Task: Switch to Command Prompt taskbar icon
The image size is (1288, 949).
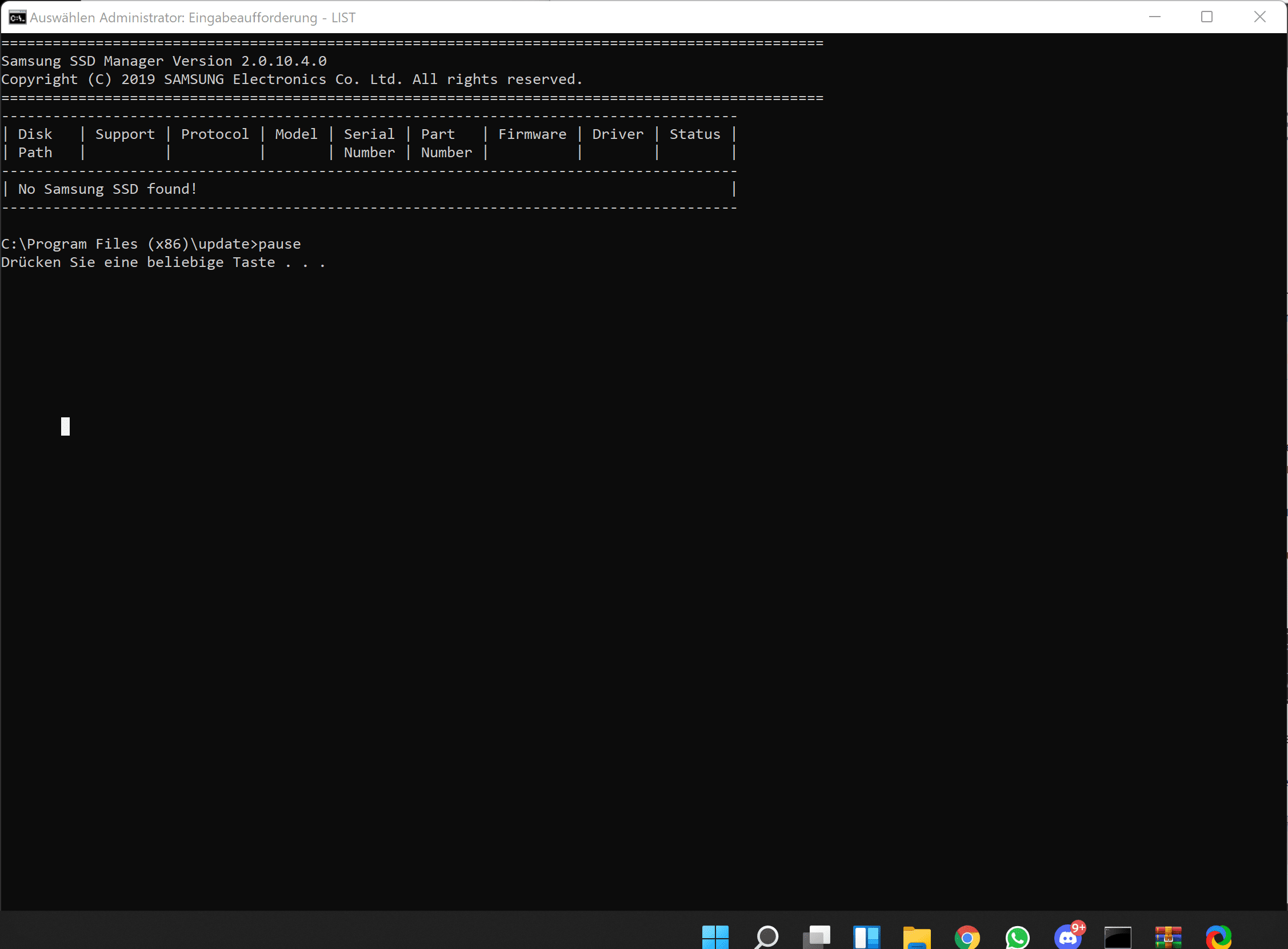Action: point(1118,937)
